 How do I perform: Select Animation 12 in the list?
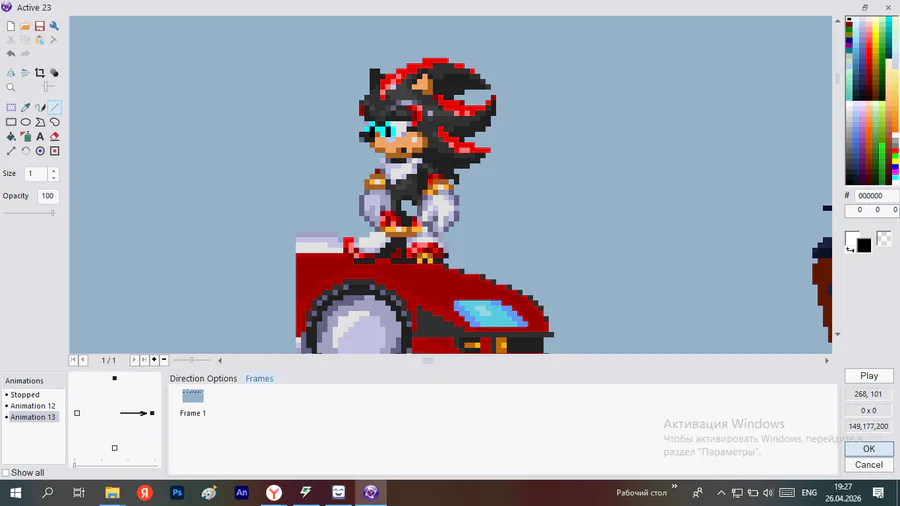click(33, 406)
